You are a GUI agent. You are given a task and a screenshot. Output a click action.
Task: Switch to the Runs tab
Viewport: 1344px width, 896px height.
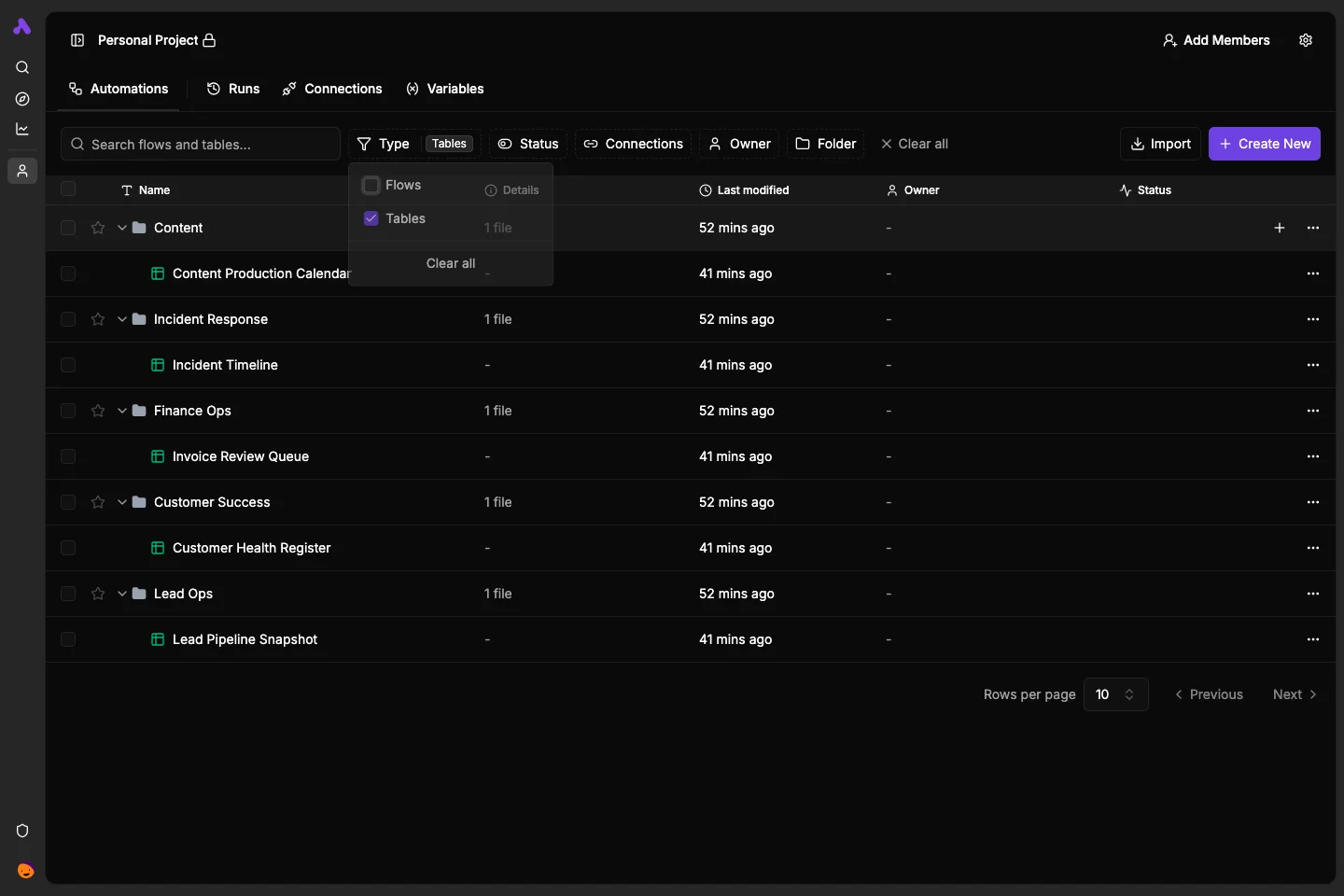pos(233,89)
